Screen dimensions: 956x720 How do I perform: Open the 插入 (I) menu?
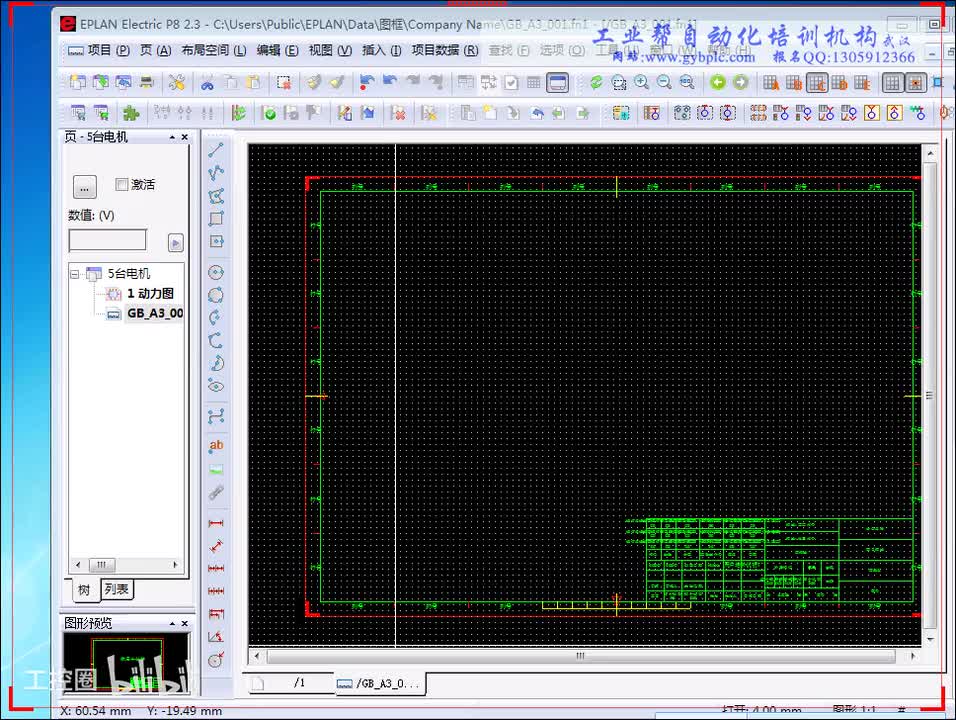pos(381,50)
